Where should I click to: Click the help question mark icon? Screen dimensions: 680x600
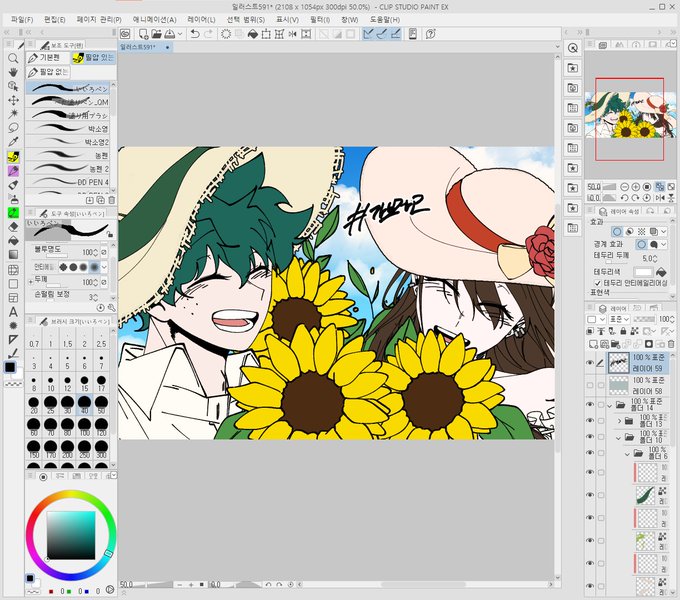click(x=431, y=34)
